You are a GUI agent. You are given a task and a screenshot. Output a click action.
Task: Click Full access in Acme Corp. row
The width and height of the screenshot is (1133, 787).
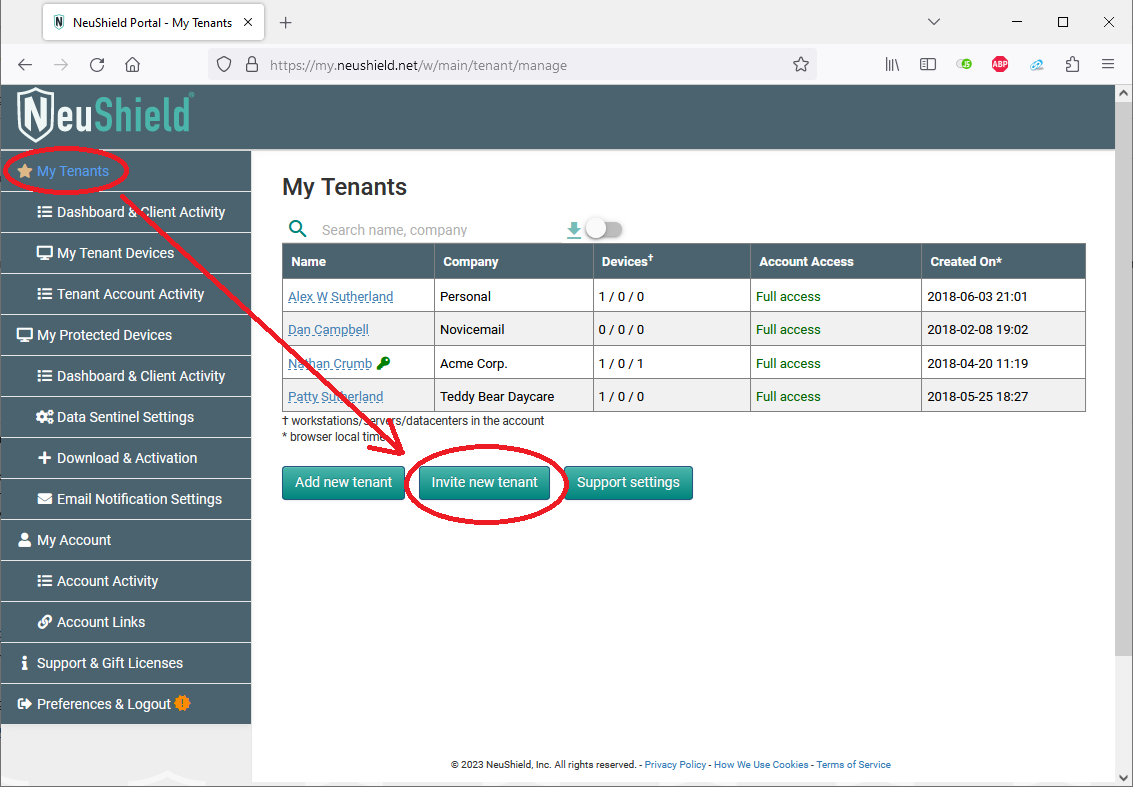[788, 364]
